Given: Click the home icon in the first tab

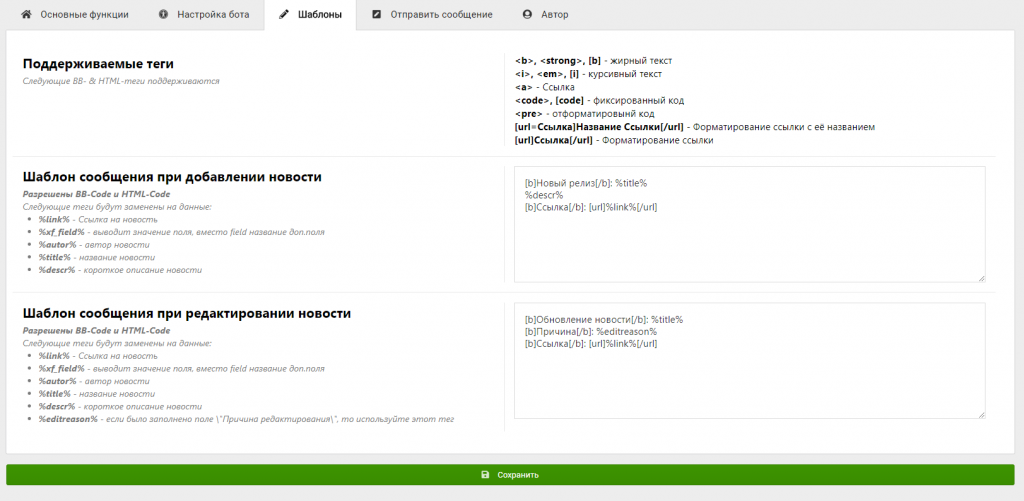Looking at the screenshot, I should tap(26, 15).
